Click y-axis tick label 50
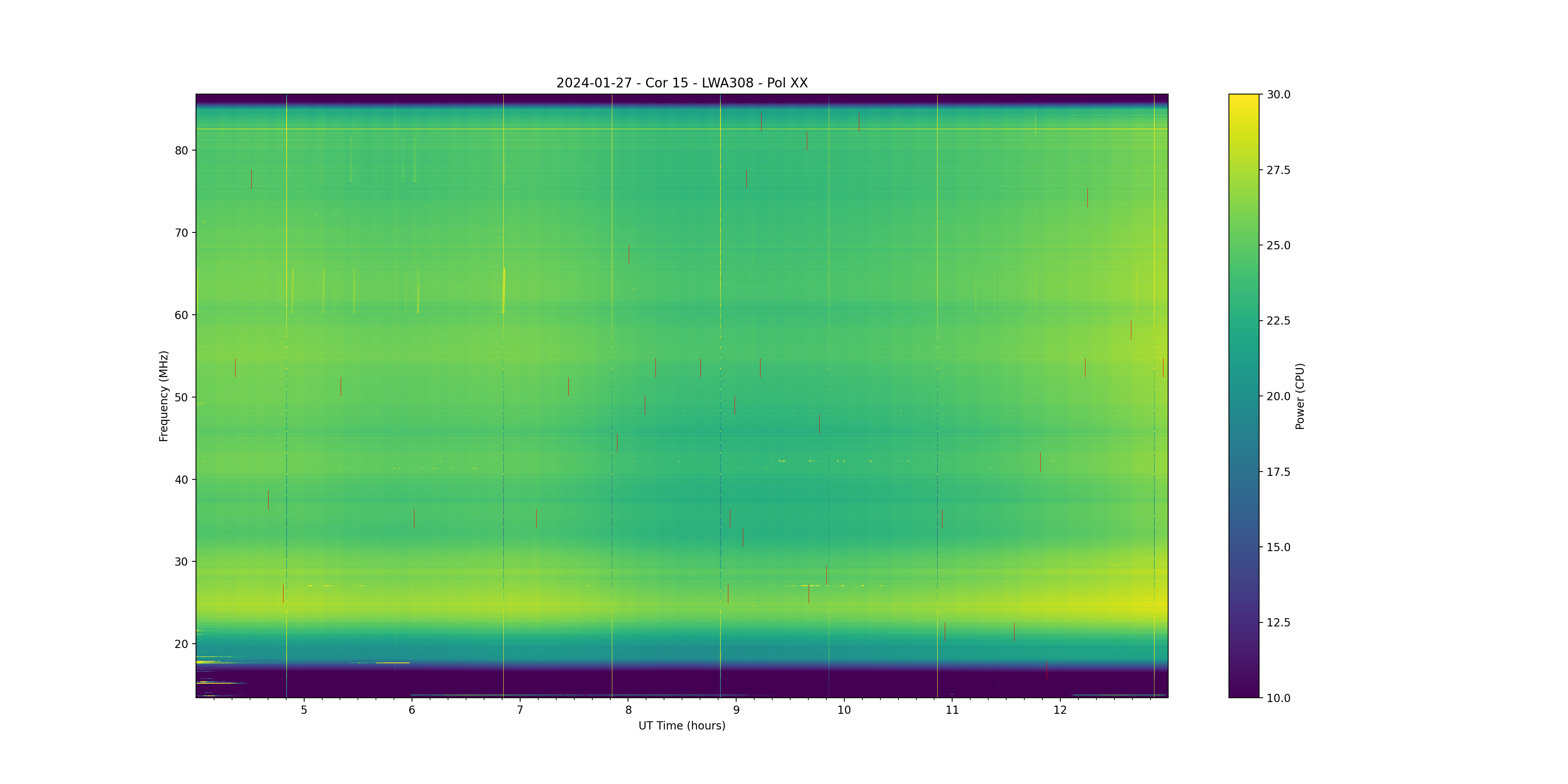 pos(181,397)
